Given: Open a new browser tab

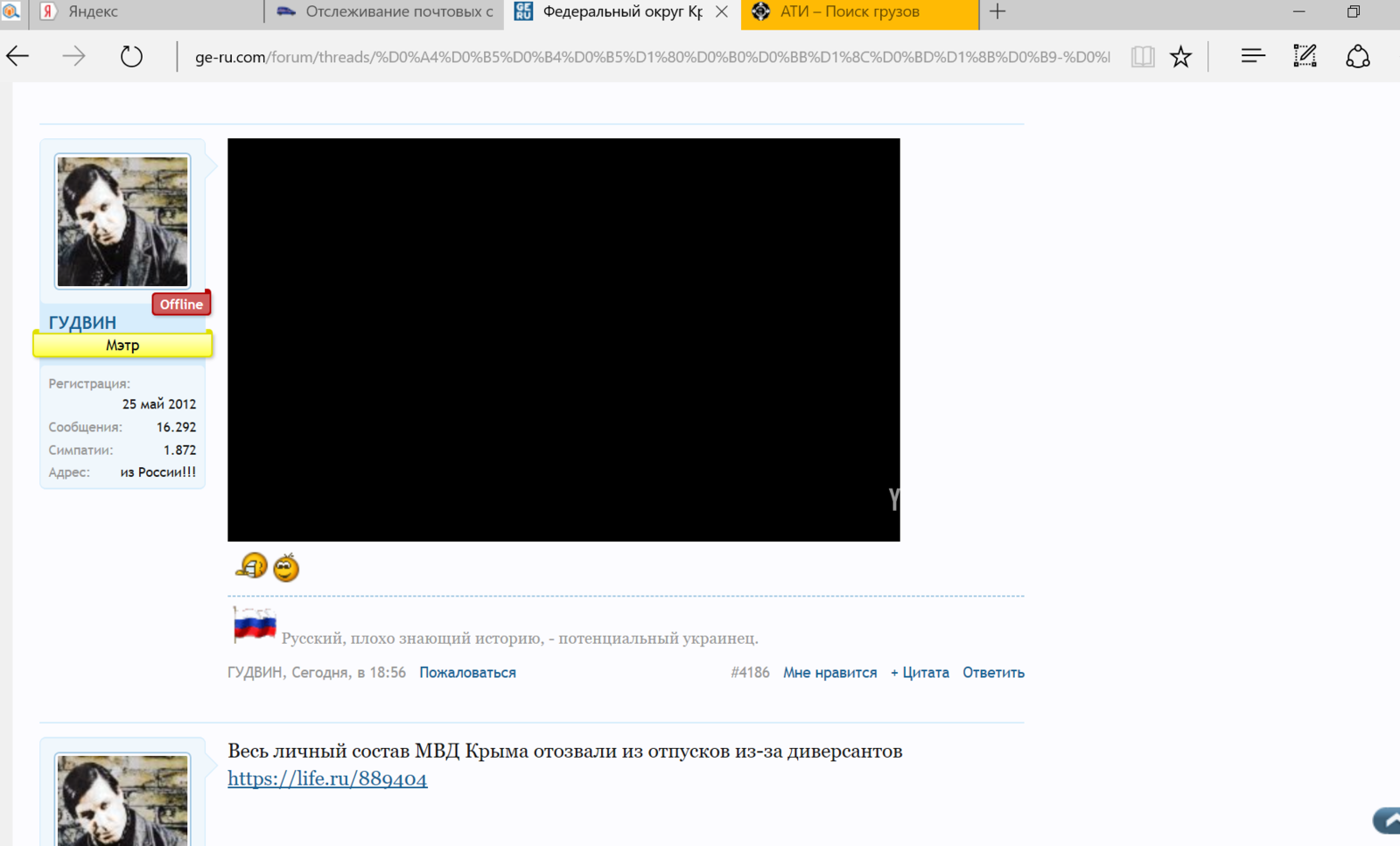Looking at the screenshot, I should coord(997,11).
